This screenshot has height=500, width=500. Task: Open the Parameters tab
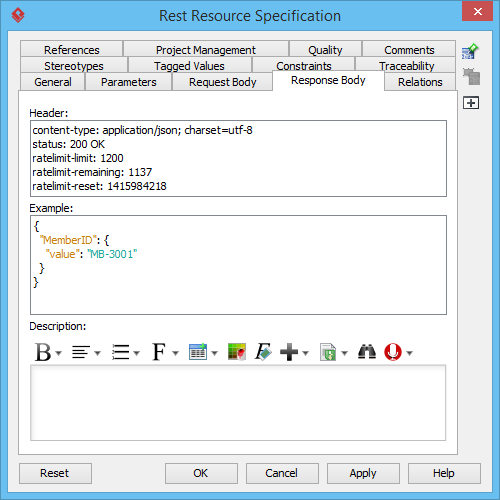click(x=129, y=82)
